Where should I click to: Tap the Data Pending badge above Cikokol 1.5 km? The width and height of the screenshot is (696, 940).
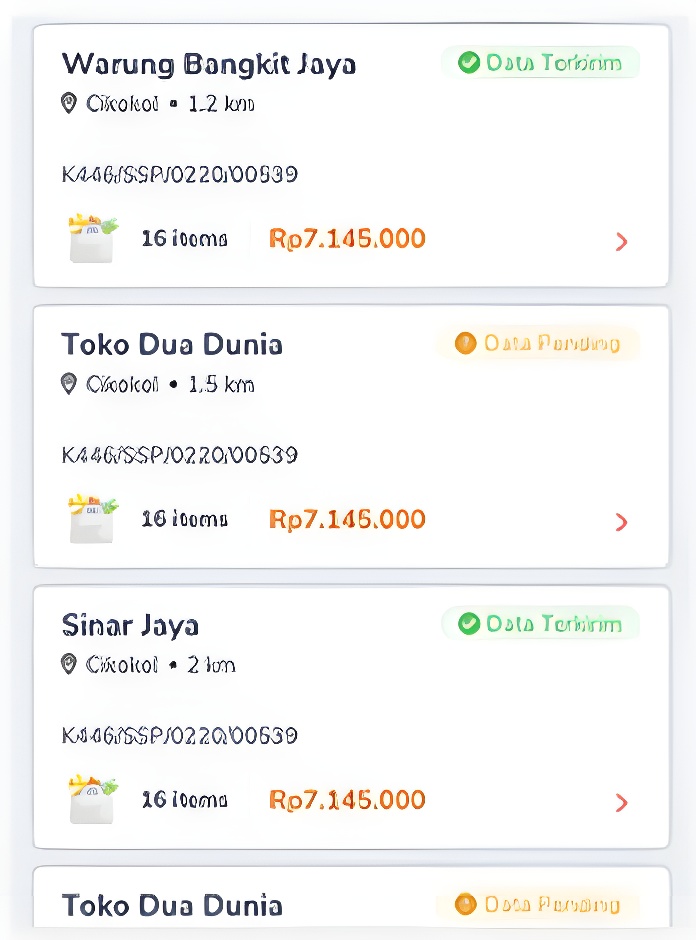click(538, 344)
